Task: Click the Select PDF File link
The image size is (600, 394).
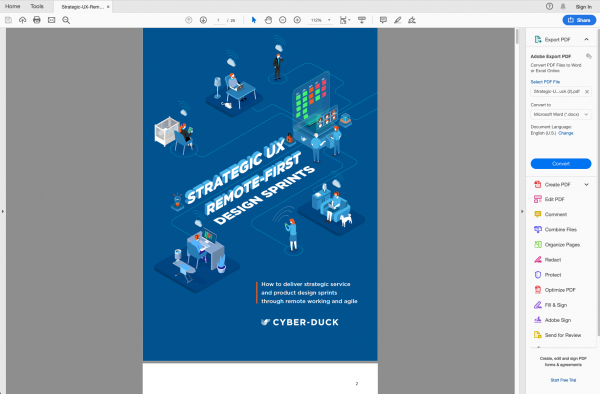Action: coord(545,81)
